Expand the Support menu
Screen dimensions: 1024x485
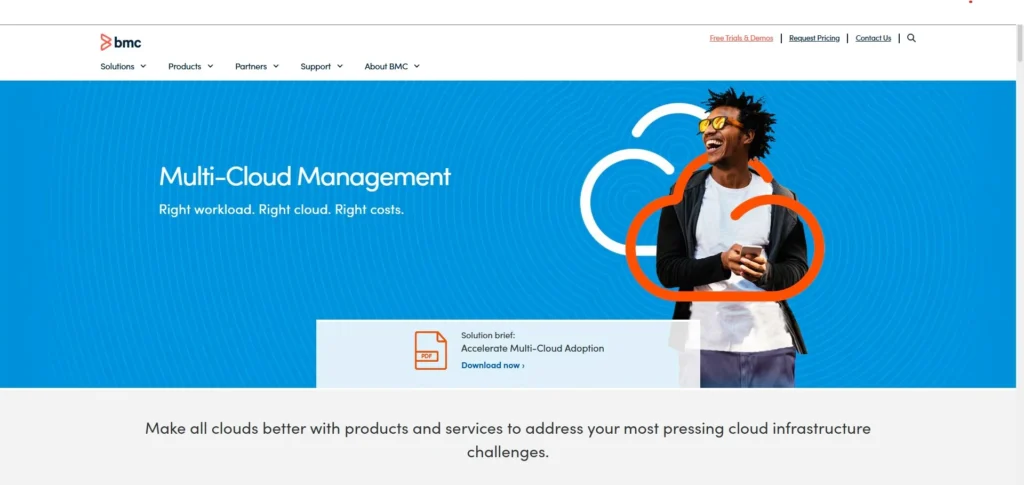coord(321,66)
